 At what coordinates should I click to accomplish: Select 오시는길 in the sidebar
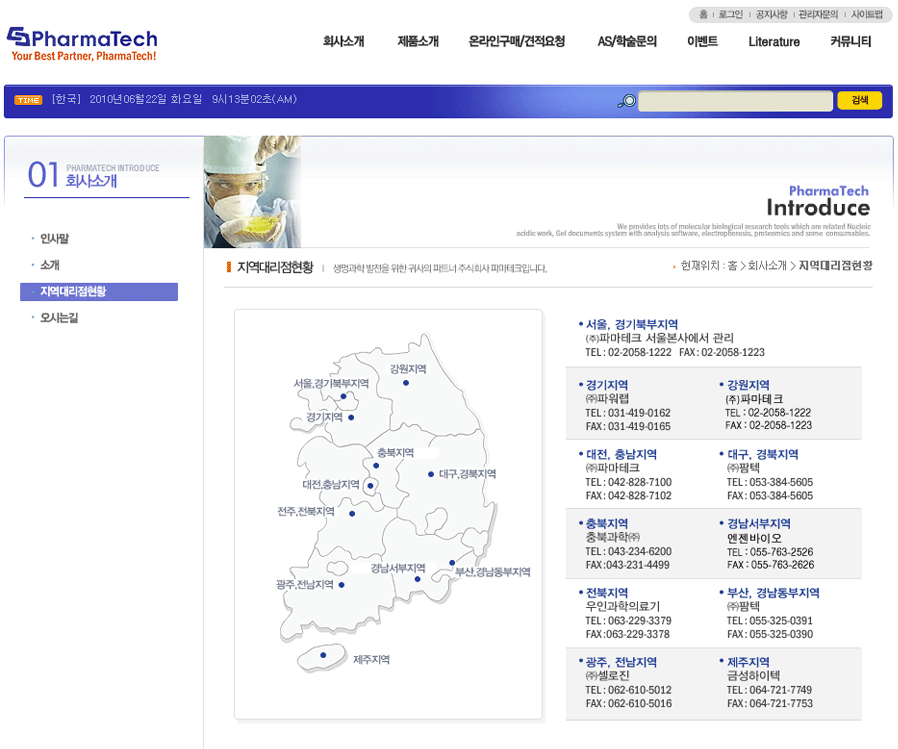point(59,317)
